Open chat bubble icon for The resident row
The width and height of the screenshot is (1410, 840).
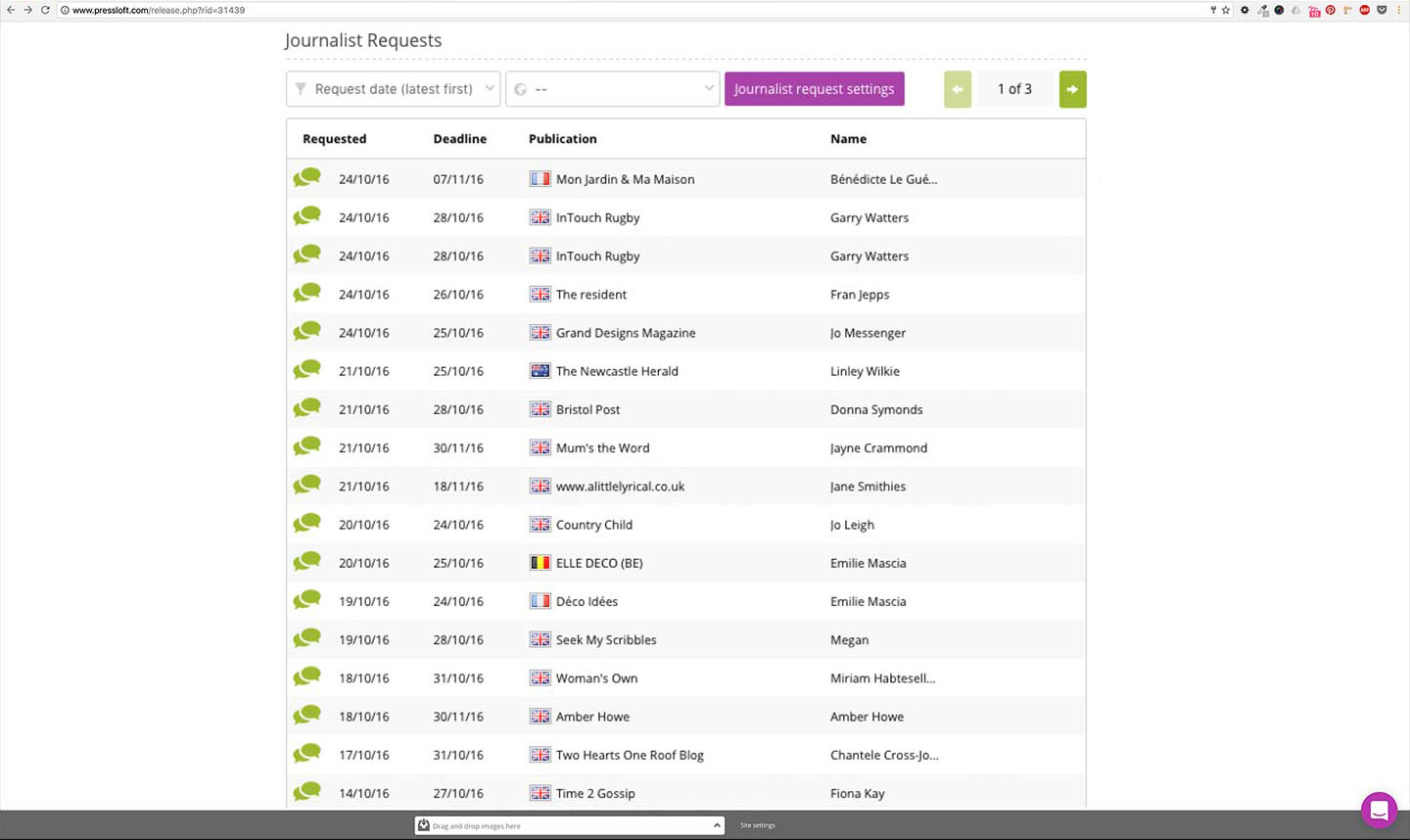coord(306,293)
